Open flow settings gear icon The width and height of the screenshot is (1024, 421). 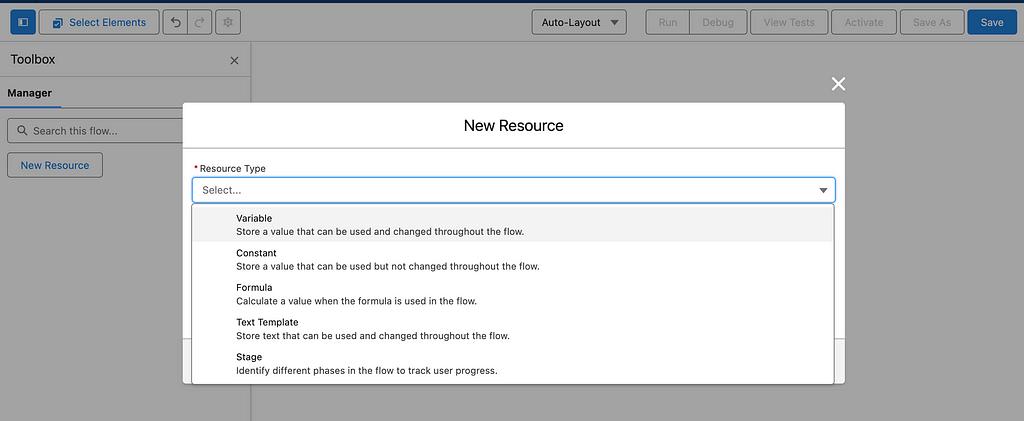pos(228,22)
